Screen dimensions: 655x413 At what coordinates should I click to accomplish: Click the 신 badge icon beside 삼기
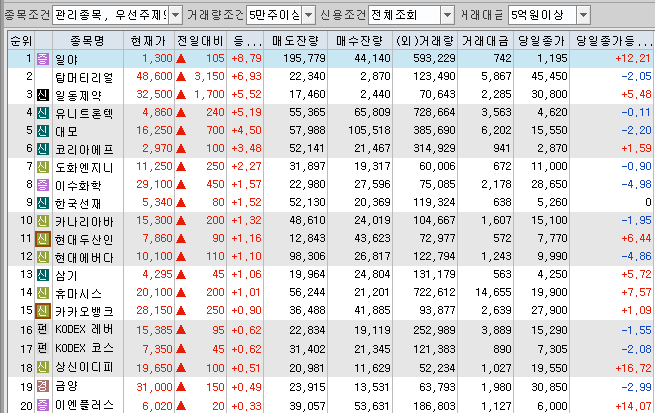[x=43, y=274]
